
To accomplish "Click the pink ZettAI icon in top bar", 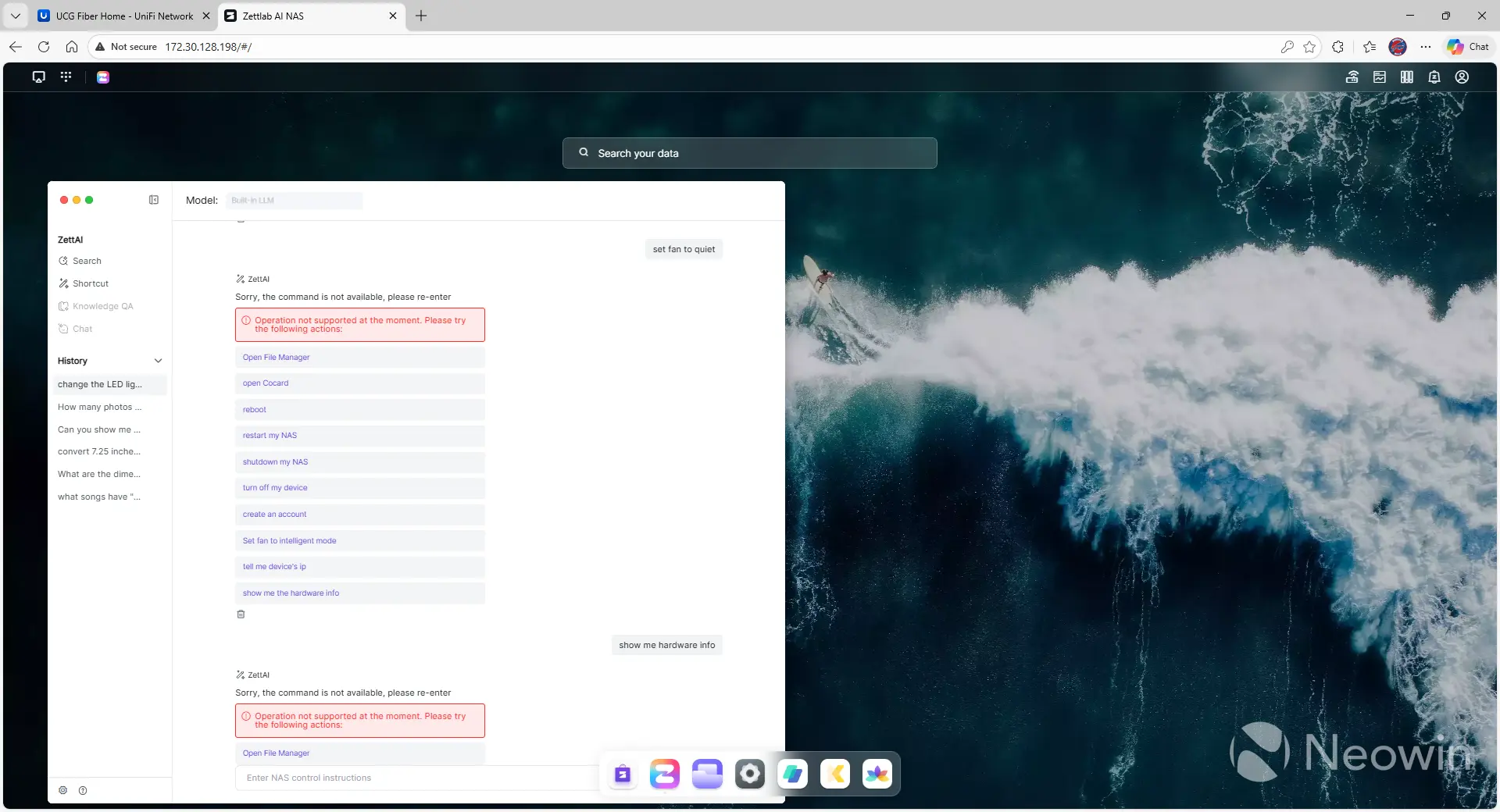I will [103, 77].
